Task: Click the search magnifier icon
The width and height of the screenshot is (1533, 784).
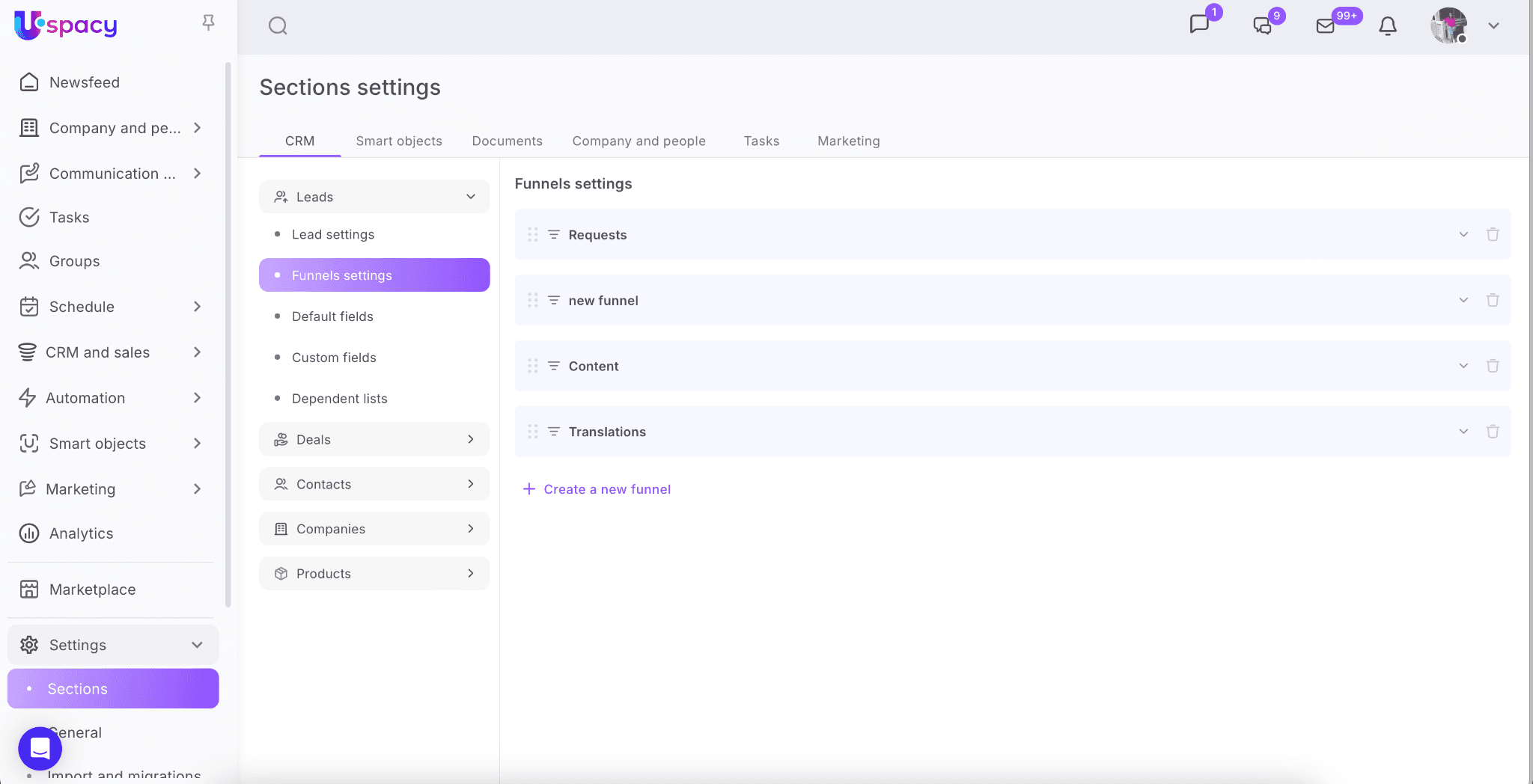Action: [x=278, y=26]
